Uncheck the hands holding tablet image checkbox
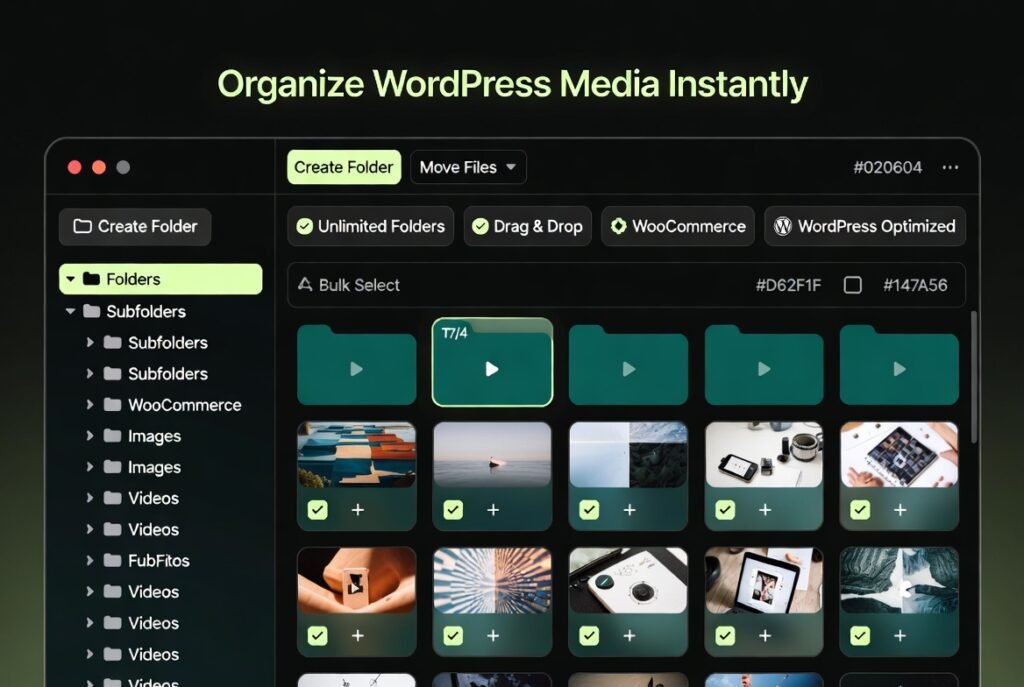 pyautogui.click(x=860, y=509)
